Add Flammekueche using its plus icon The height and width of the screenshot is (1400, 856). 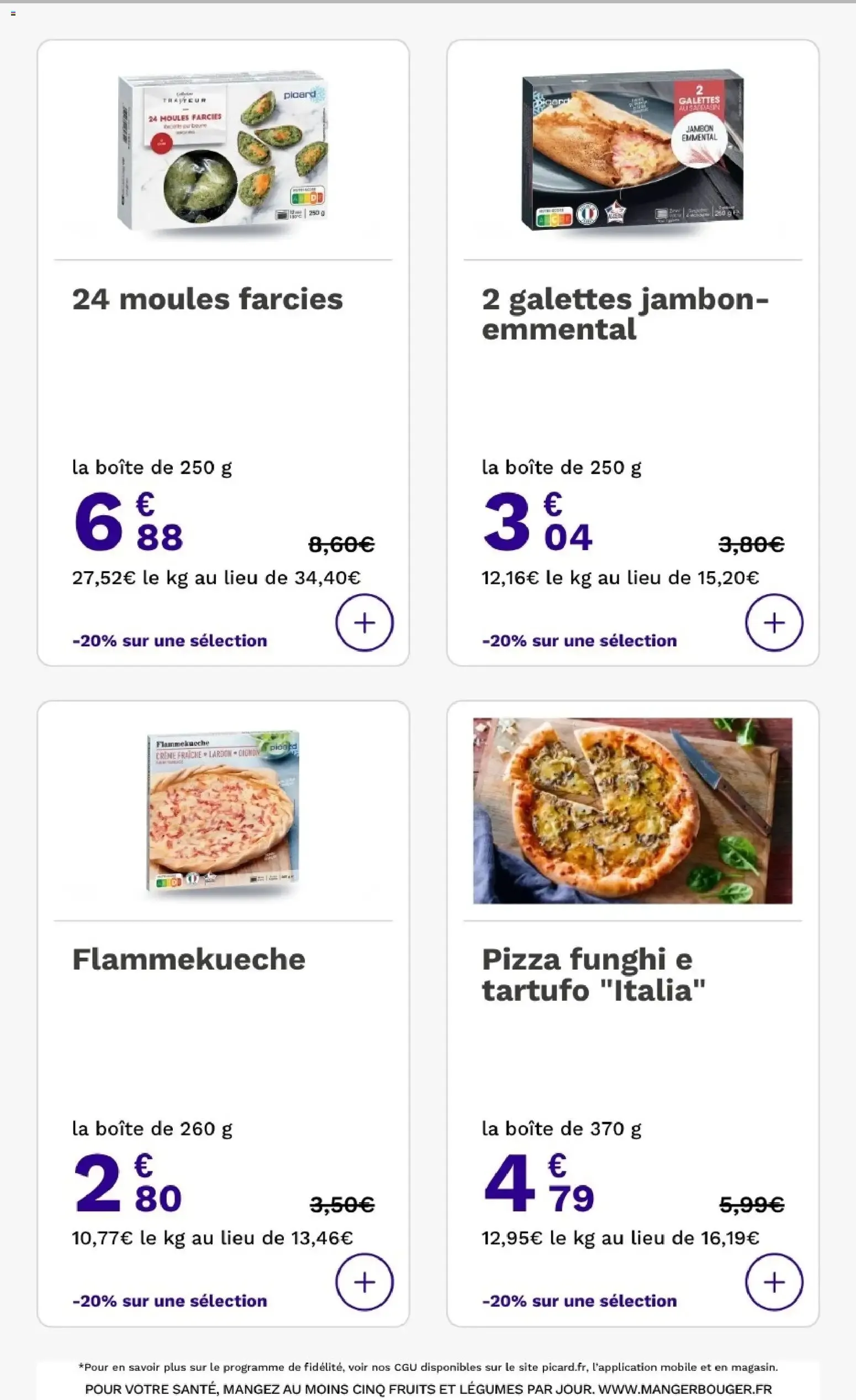pos(364,1282)
